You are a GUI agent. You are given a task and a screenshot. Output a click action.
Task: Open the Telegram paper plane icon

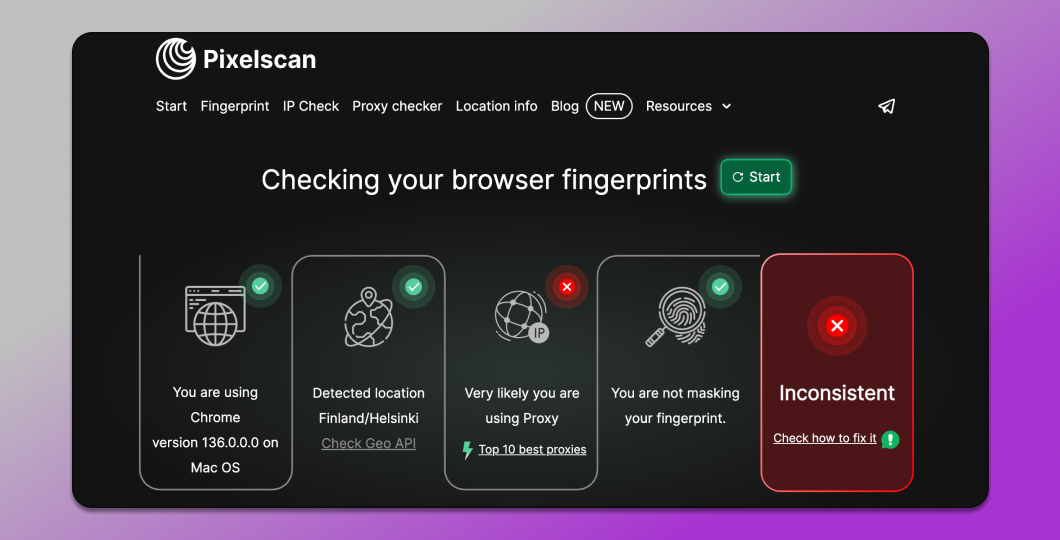[886, 106]
